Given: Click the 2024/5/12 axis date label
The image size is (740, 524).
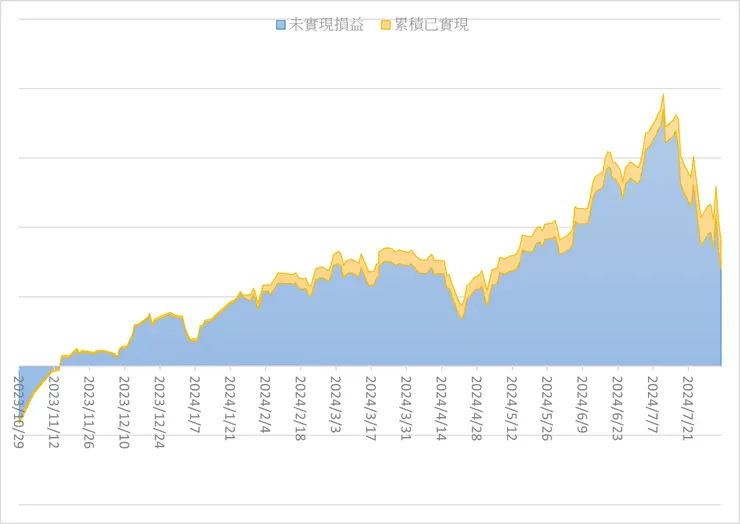Looking at the screenshot, I should (x=512, y=408).
